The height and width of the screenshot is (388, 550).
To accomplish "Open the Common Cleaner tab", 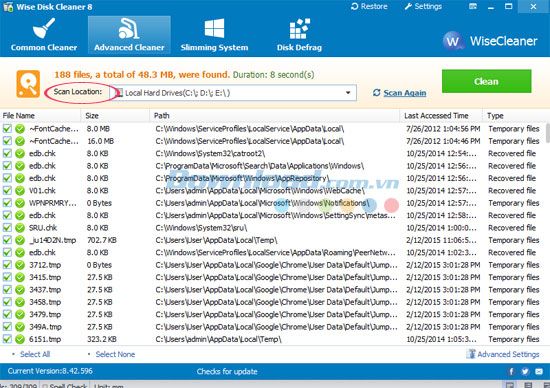I will pyautogui.click(x=44, y=35).
